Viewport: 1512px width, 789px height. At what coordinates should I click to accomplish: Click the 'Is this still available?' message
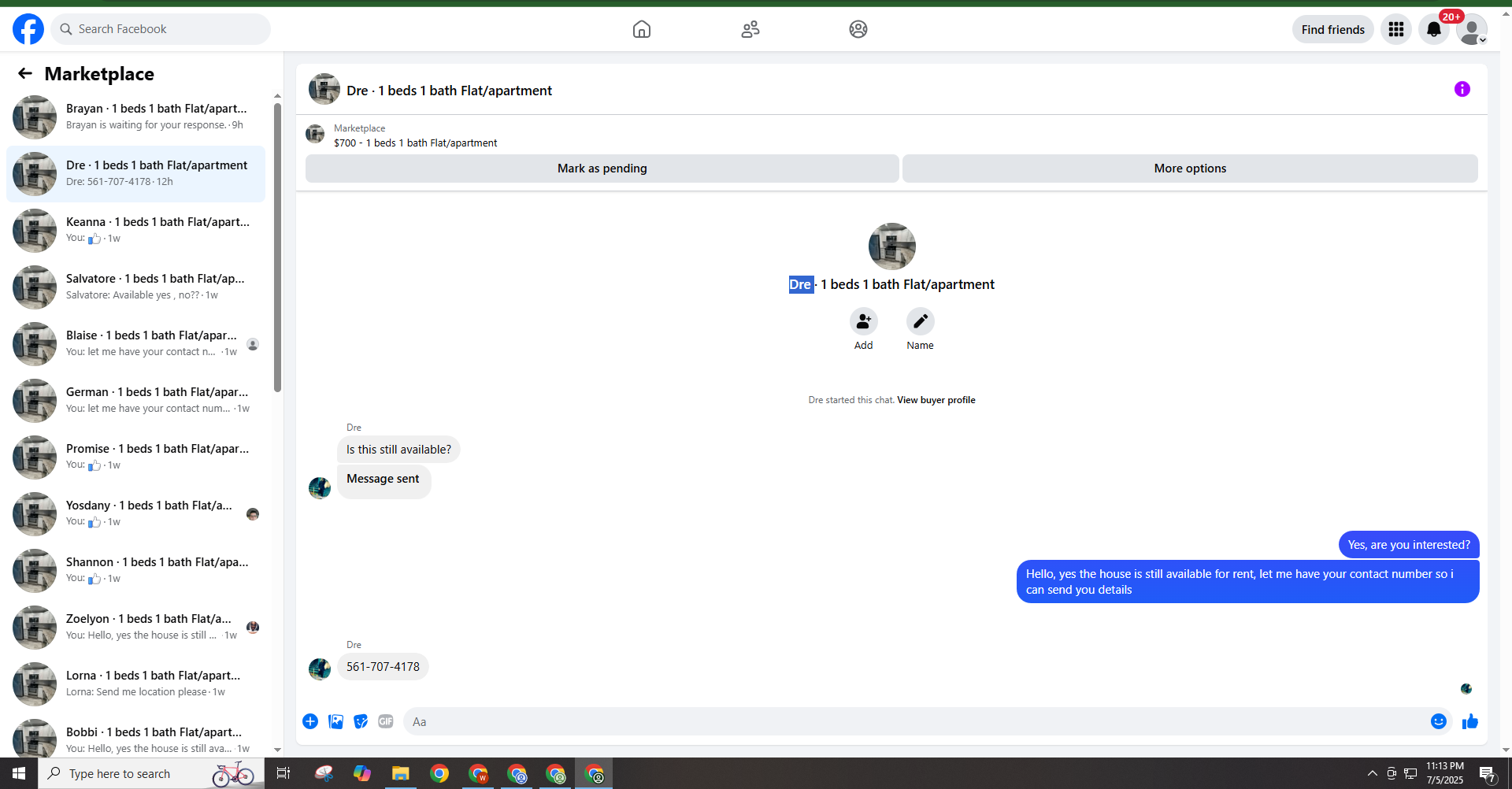(398, 450)
